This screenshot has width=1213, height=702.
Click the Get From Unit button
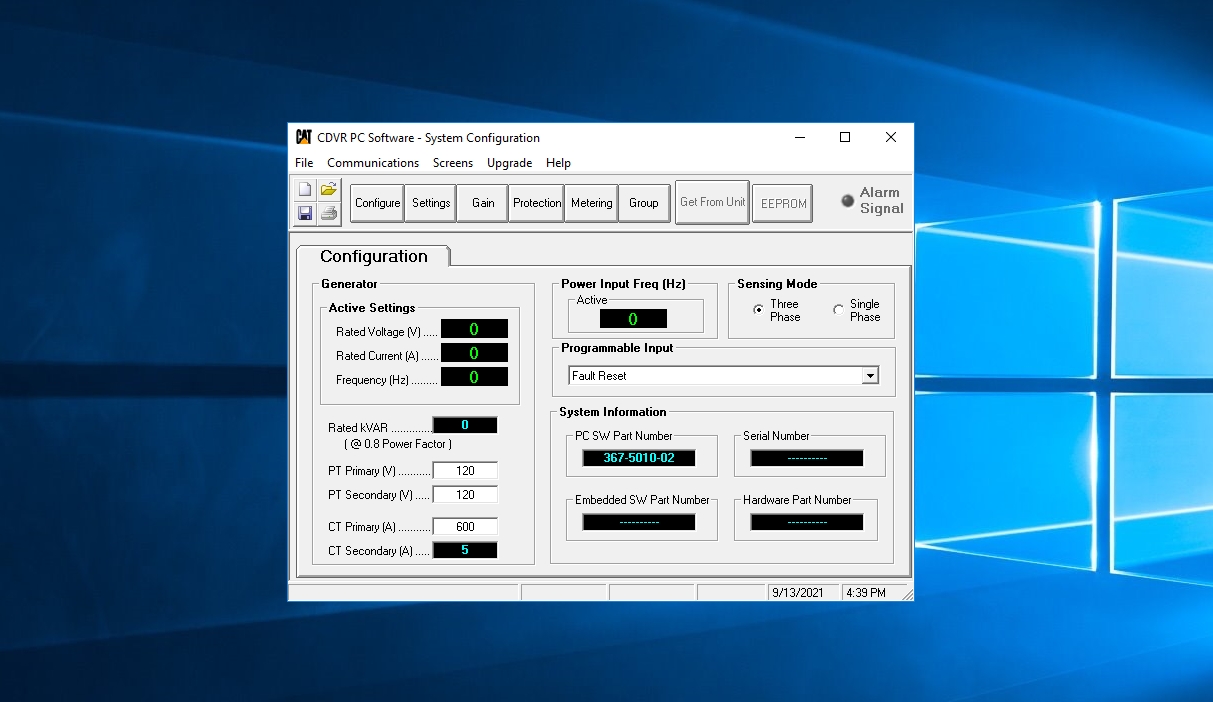711,202
